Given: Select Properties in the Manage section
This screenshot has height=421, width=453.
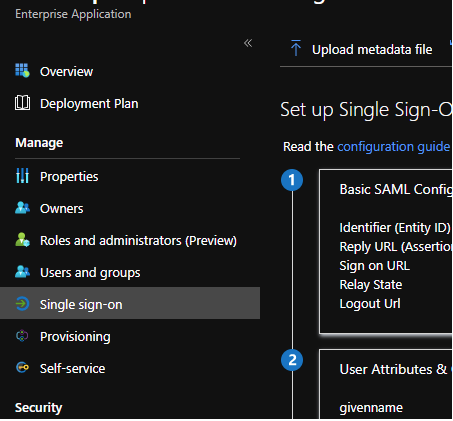Looking at the screenshot, I should click(69, 177).
